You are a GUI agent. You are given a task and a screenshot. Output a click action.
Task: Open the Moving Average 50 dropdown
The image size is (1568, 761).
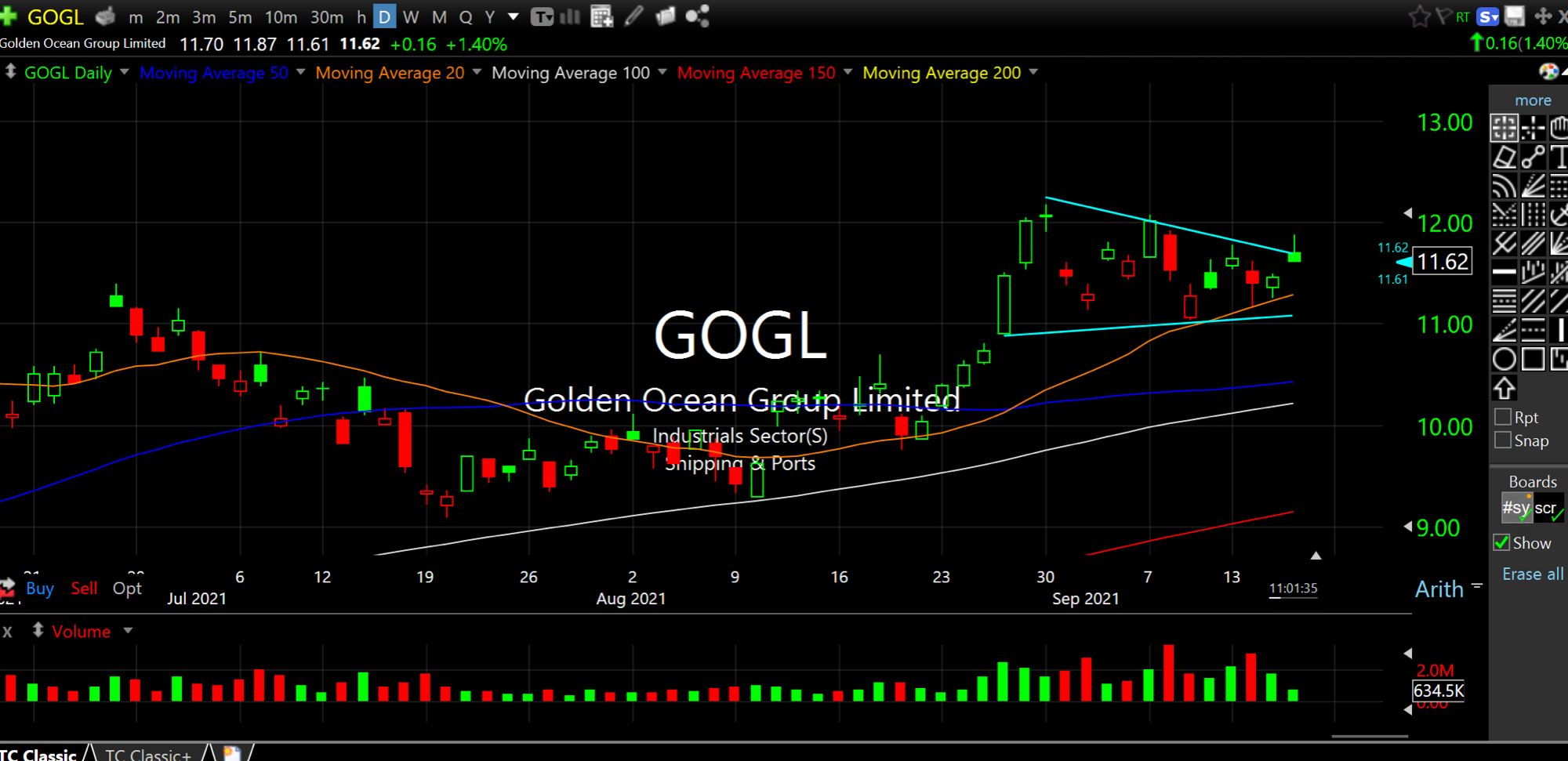(x=300, y=72)
